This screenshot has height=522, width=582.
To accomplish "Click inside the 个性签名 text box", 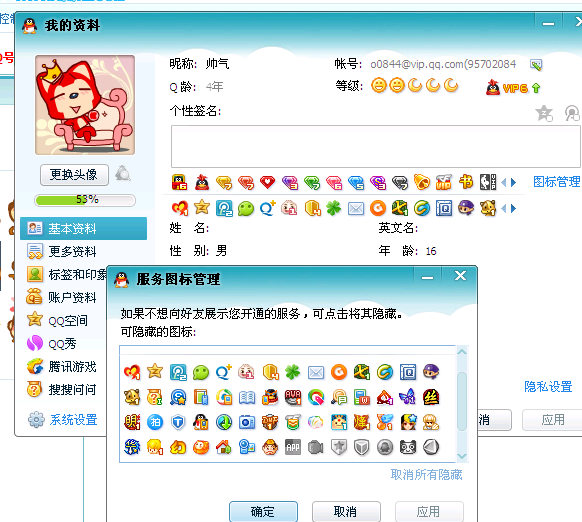I will (x=376, y=146).
